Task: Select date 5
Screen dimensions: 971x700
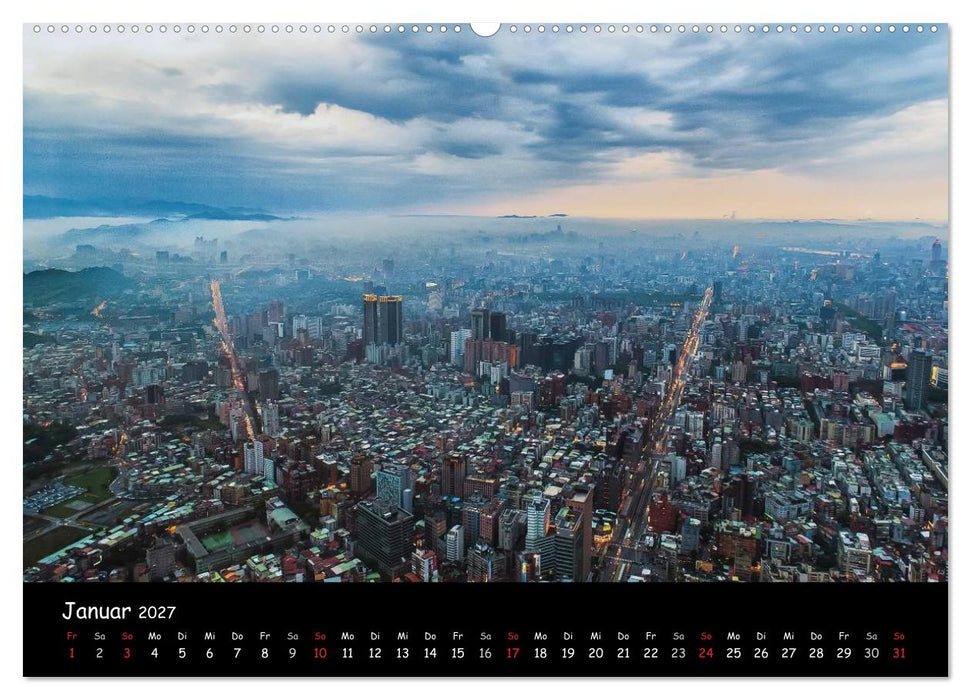Action: [x=182, y=653]
